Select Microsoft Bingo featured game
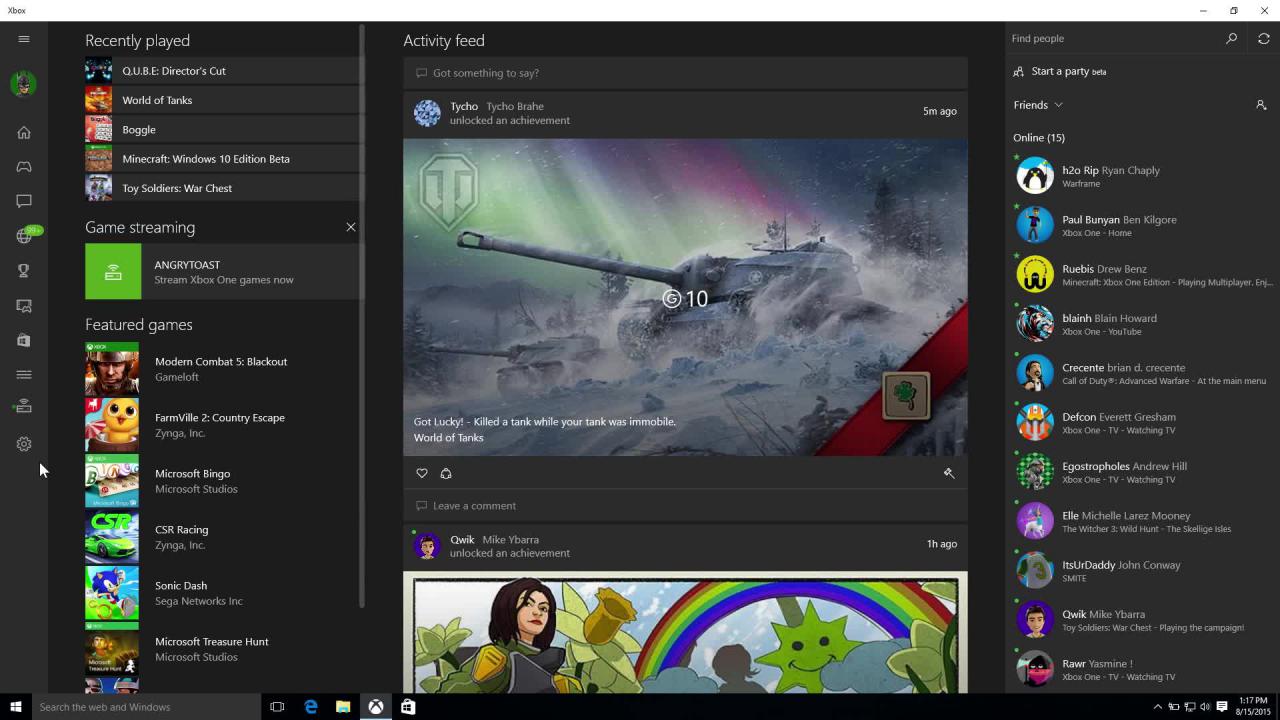The width and height of the screenshot is (1280, 720). pyautogui.click(x=224, y=481)
